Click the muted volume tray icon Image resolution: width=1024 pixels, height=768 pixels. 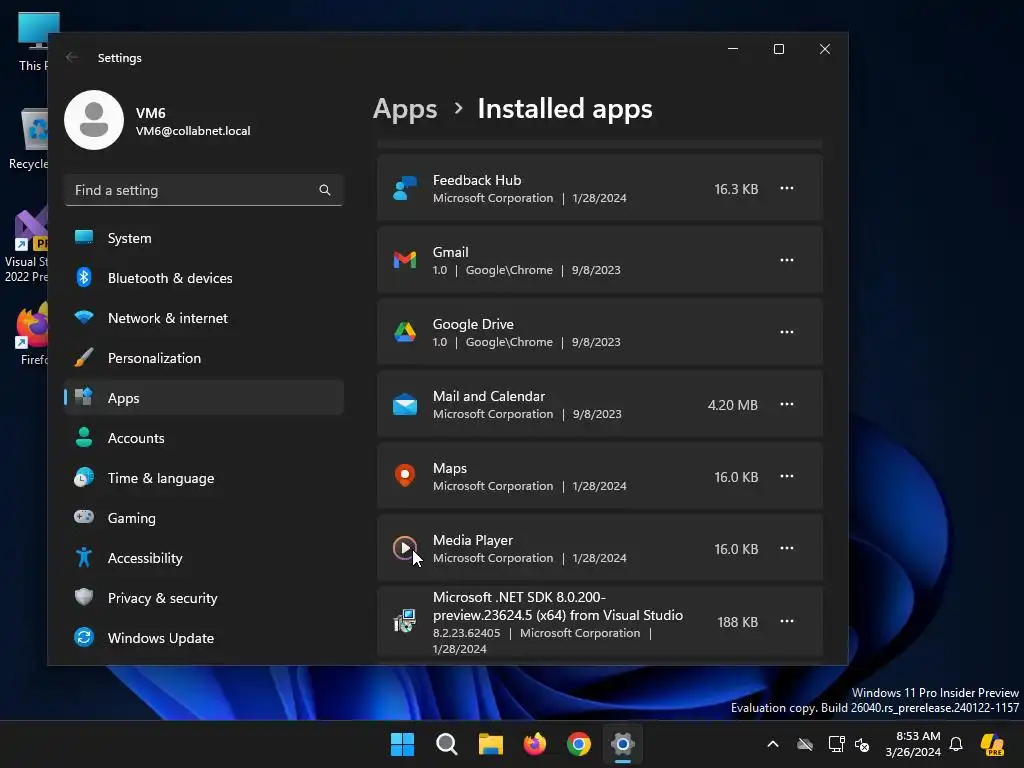[x=862, y=744]
